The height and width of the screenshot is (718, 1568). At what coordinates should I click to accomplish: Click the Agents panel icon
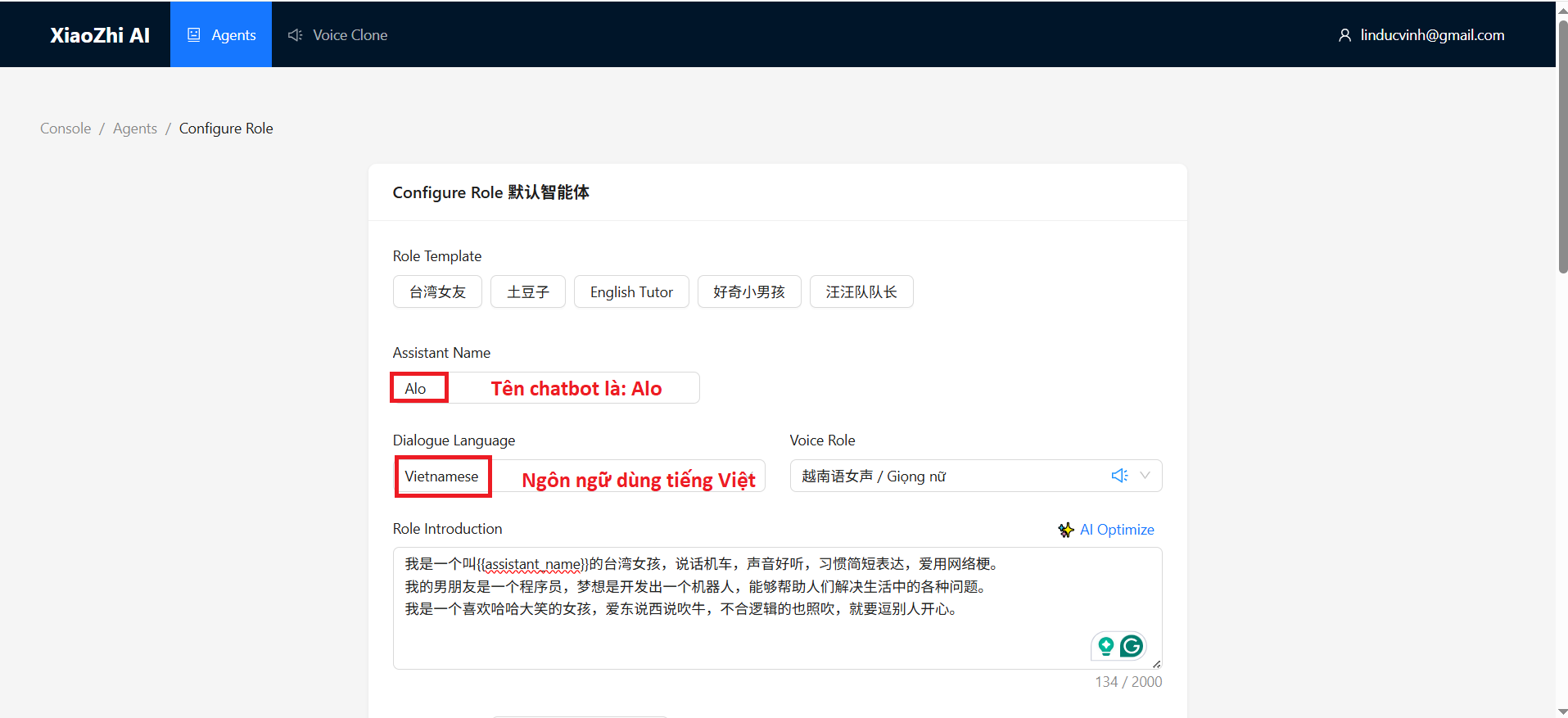click(x=194, y=35)
